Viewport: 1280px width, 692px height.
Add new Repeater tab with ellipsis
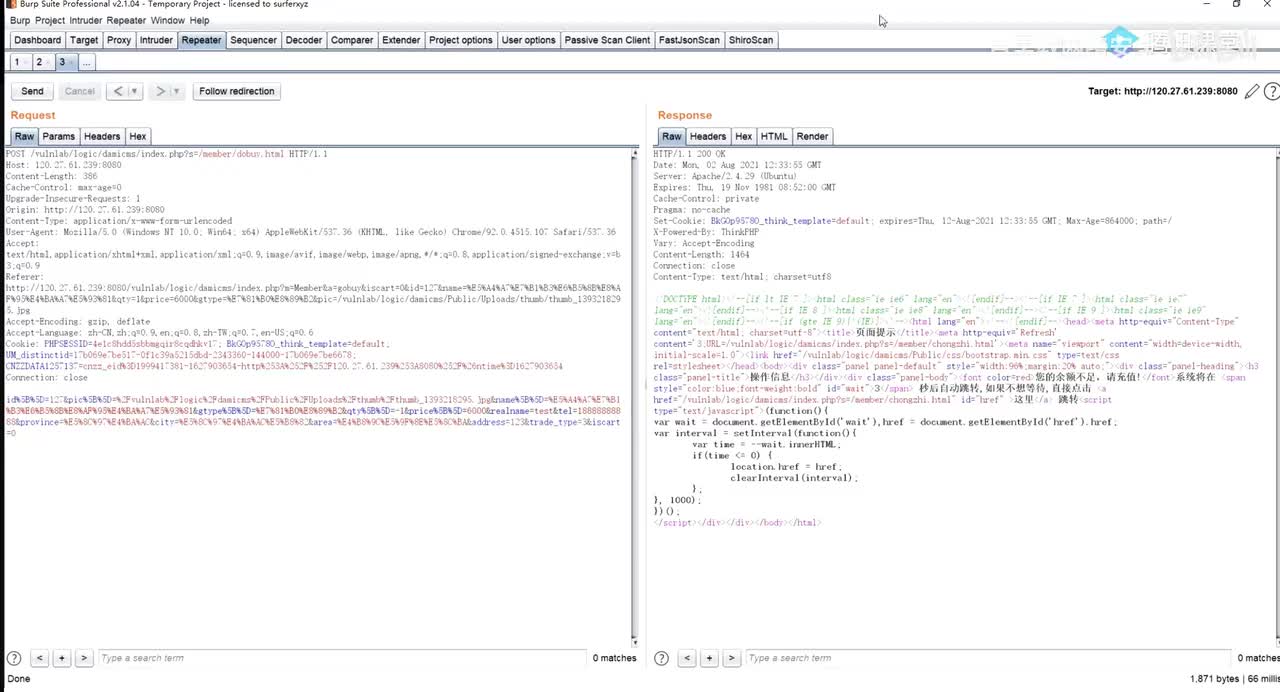(x=87, y=62)
